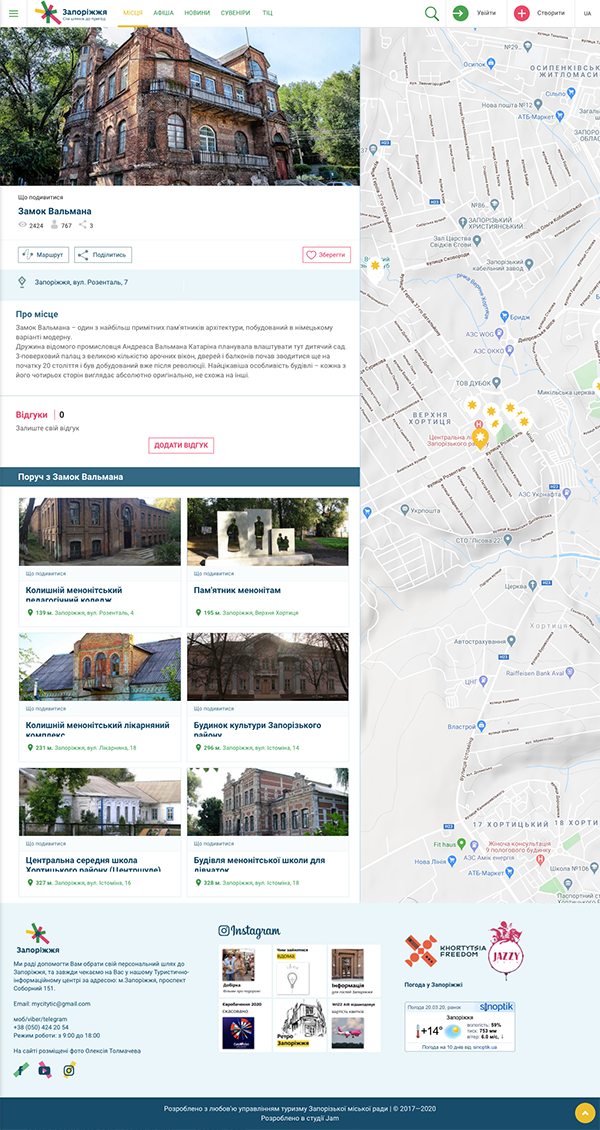Click the red plus Create icon
600x1130 pixels.
pos(522,13)
